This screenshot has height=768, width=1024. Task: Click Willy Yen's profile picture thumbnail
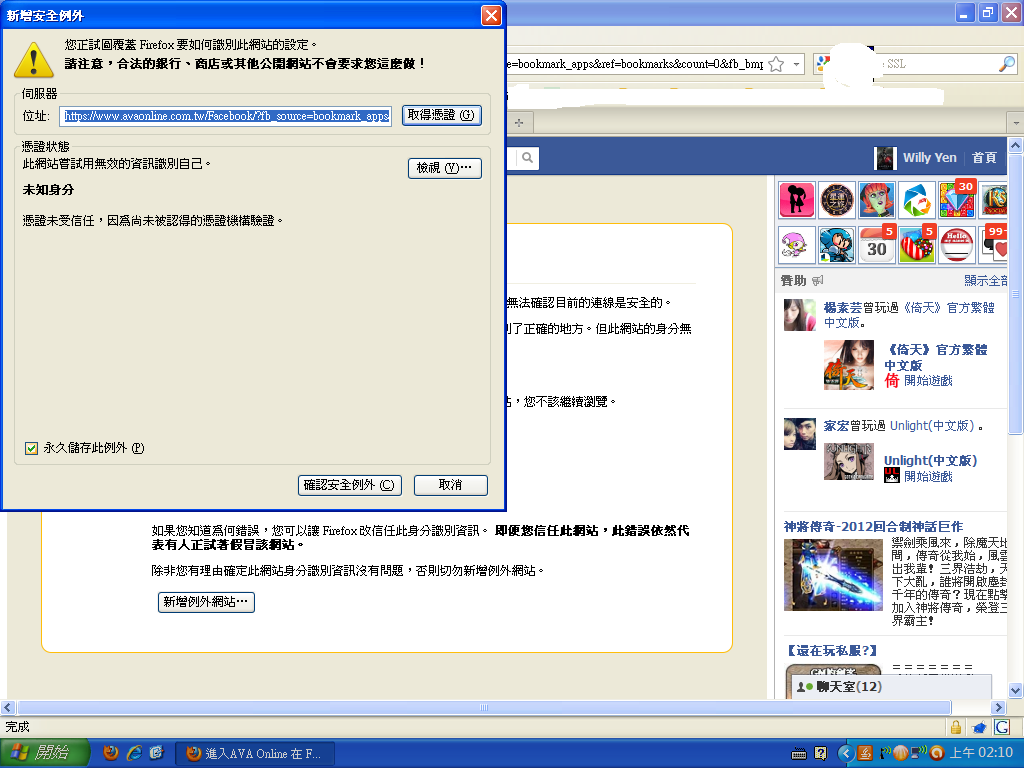(x=884, y=158)
